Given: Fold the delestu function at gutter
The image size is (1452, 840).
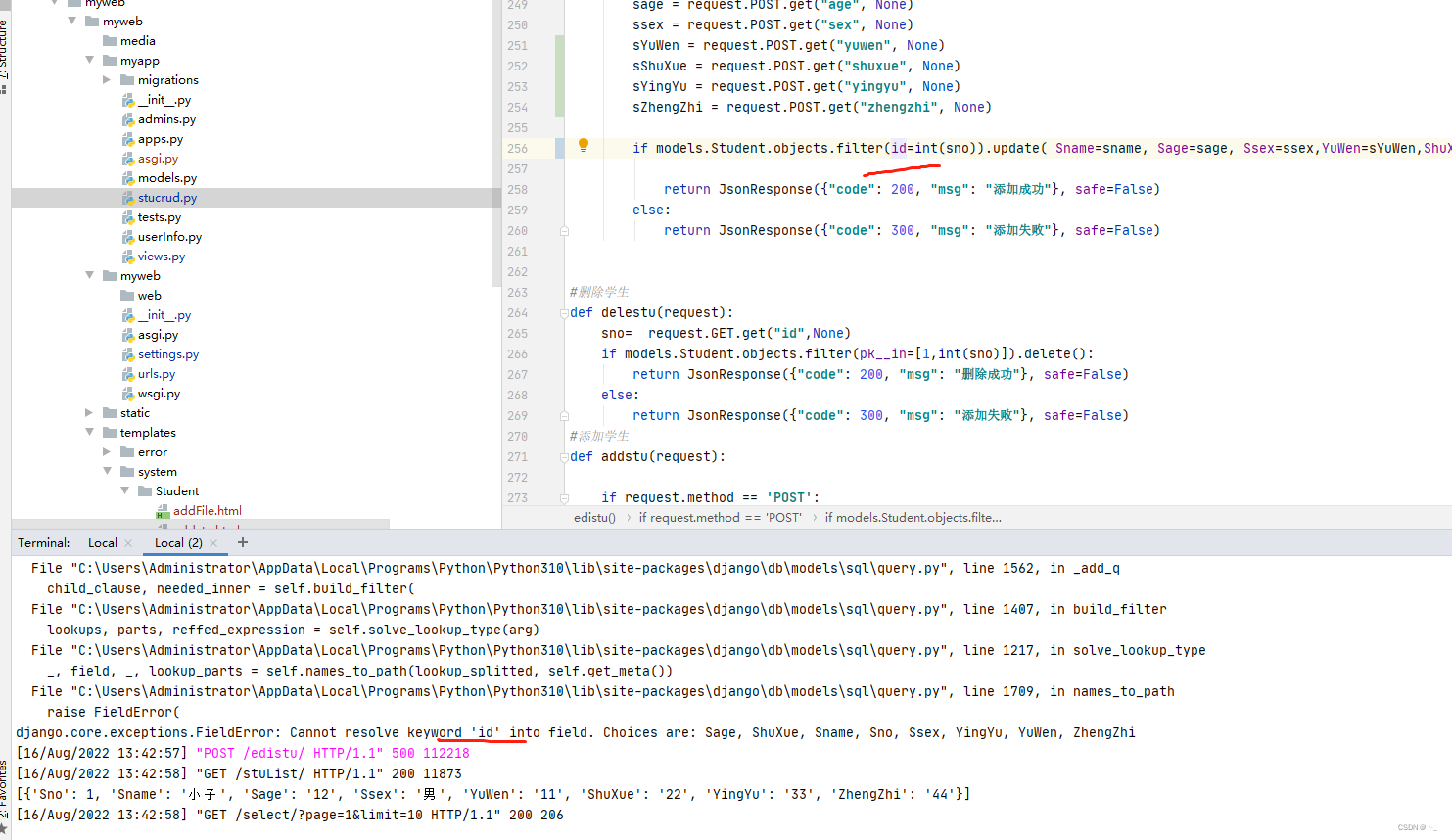Looking at the screenshot, I should coord(564,312).
